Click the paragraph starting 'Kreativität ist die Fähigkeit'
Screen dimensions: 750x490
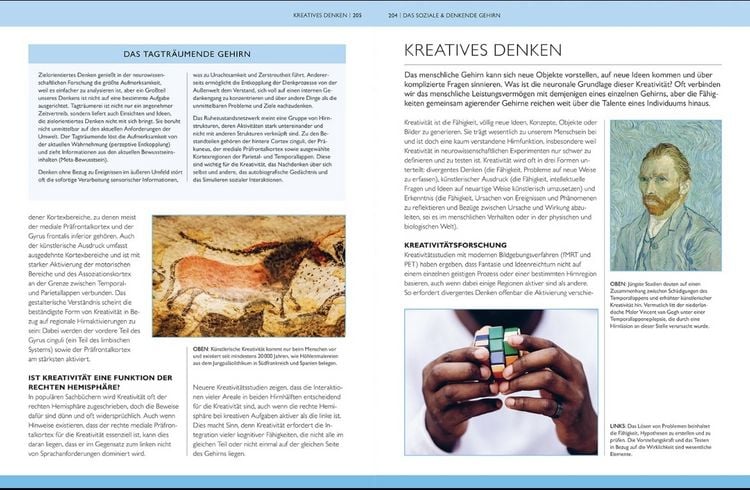coord(500,175)
